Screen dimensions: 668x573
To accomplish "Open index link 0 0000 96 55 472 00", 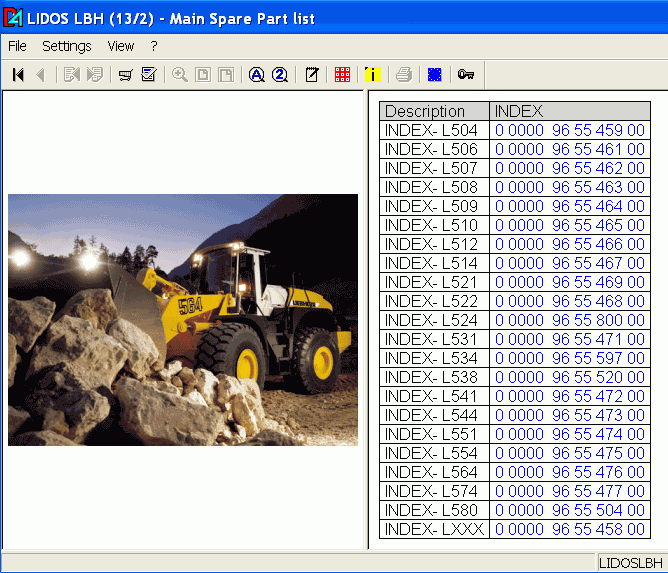I will pos(570,396).
